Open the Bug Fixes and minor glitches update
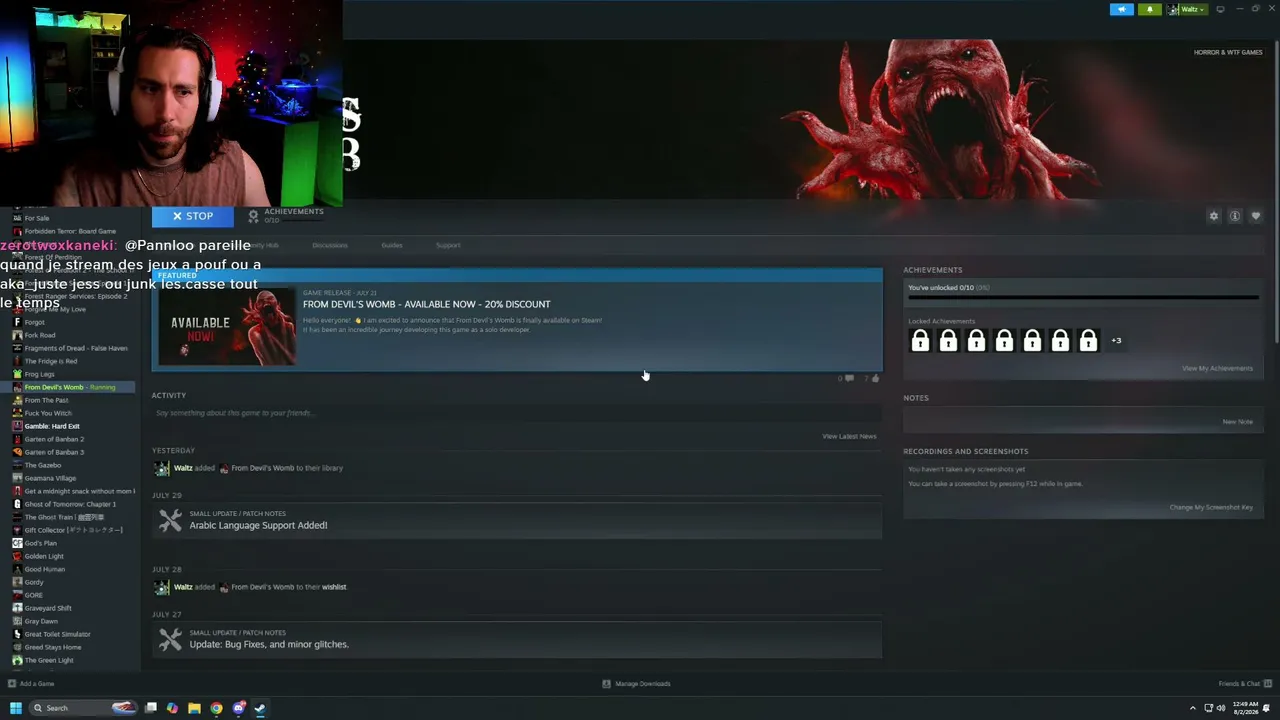 point(269,644)
